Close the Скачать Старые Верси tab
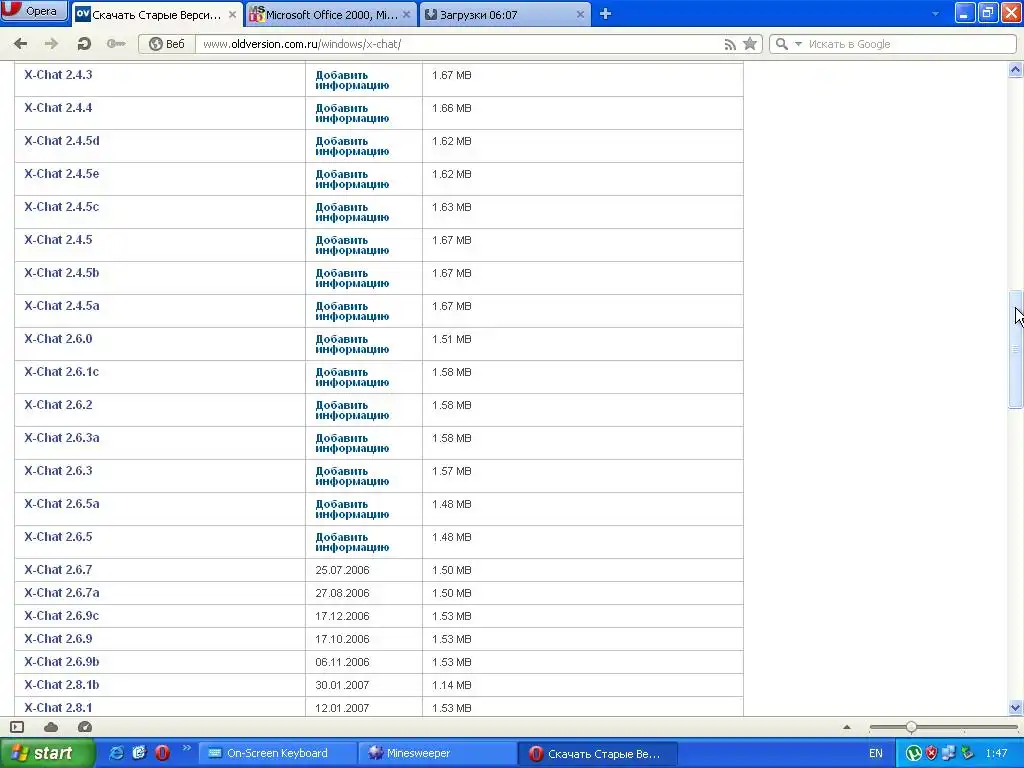The width and height of the screenshot is (1024, 768). (x=232, y=14)
